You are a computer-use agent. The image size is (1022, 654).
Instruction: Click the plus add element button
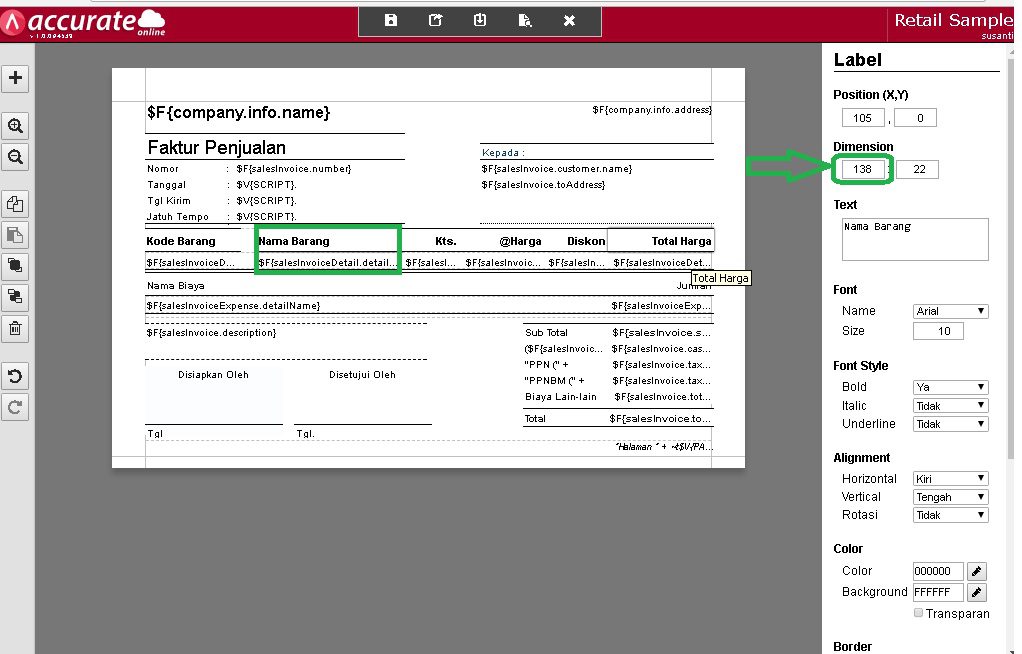point(16,78)
